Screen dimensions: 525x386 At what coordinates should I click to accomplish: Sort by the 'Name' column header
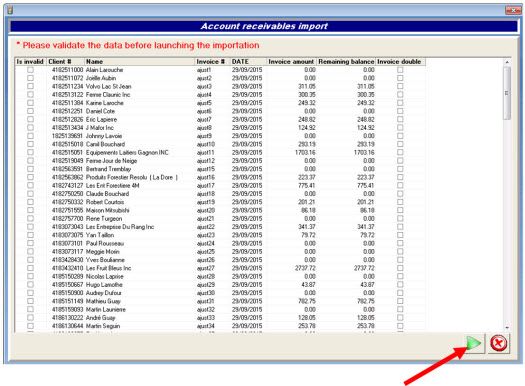click(139, 62)
